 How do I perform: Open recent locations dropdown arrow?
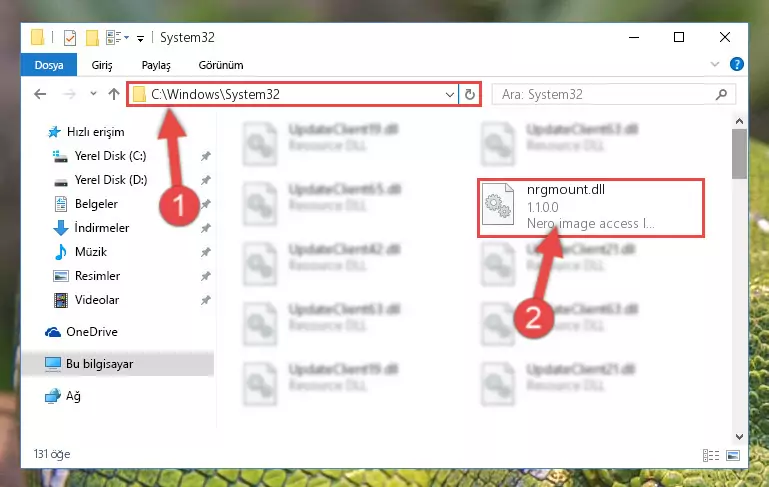pyautogui.click(x=93, y=94)
